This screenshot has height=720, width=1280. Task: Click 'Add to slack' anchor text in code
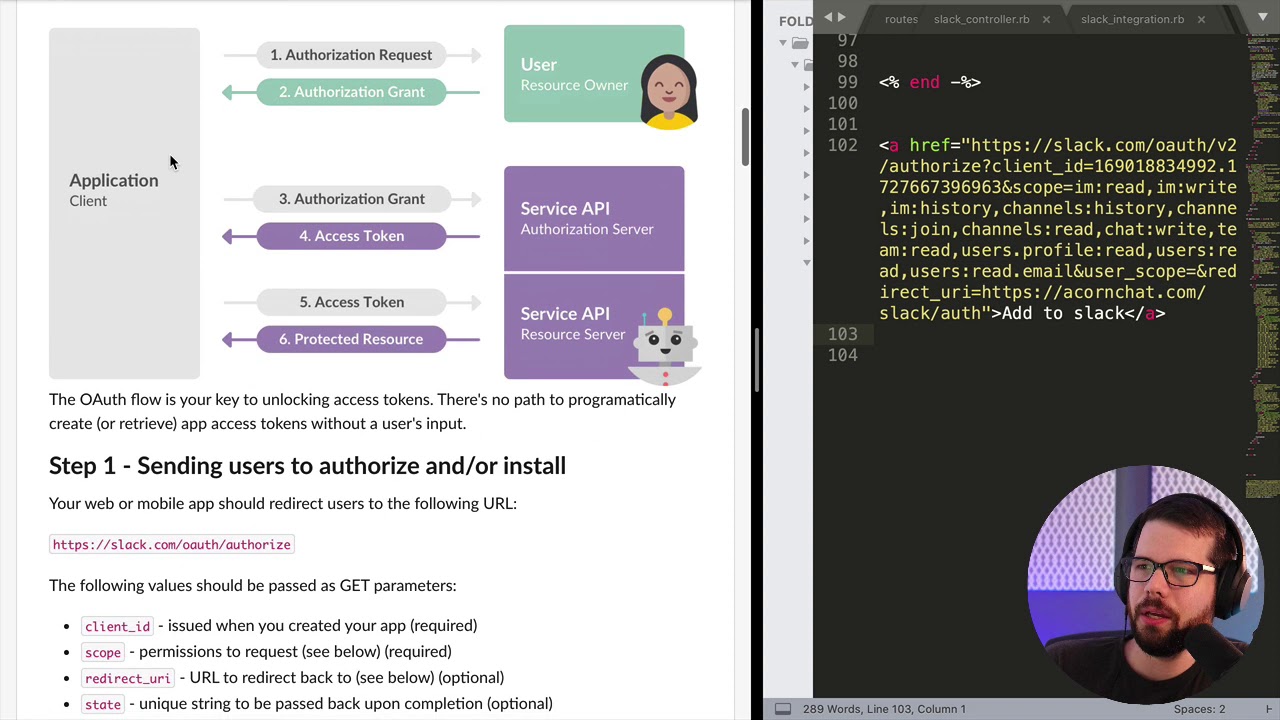(x=1062, y=313)
